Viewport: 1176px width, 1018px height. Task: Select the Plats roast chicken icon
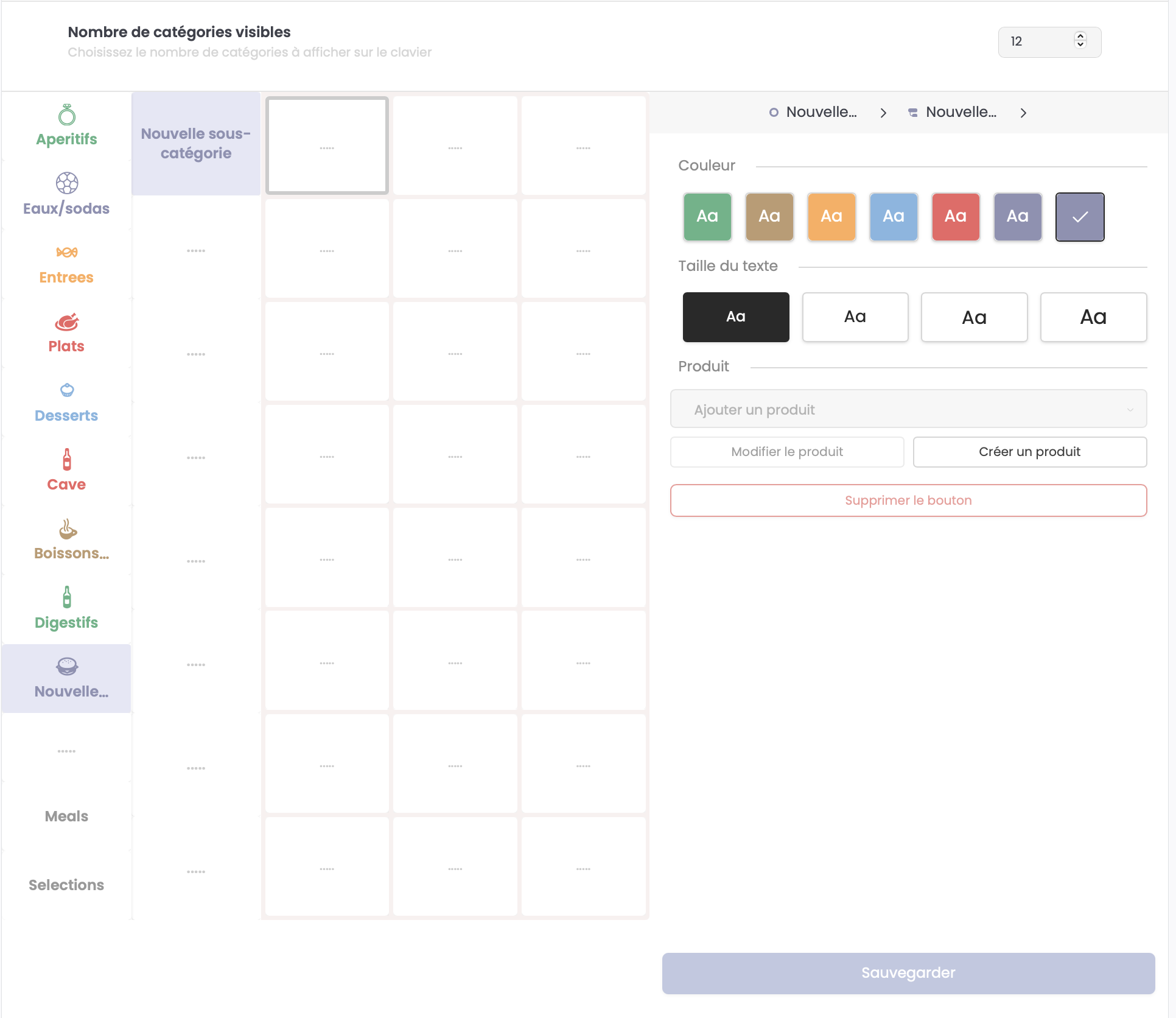point(67,321)
